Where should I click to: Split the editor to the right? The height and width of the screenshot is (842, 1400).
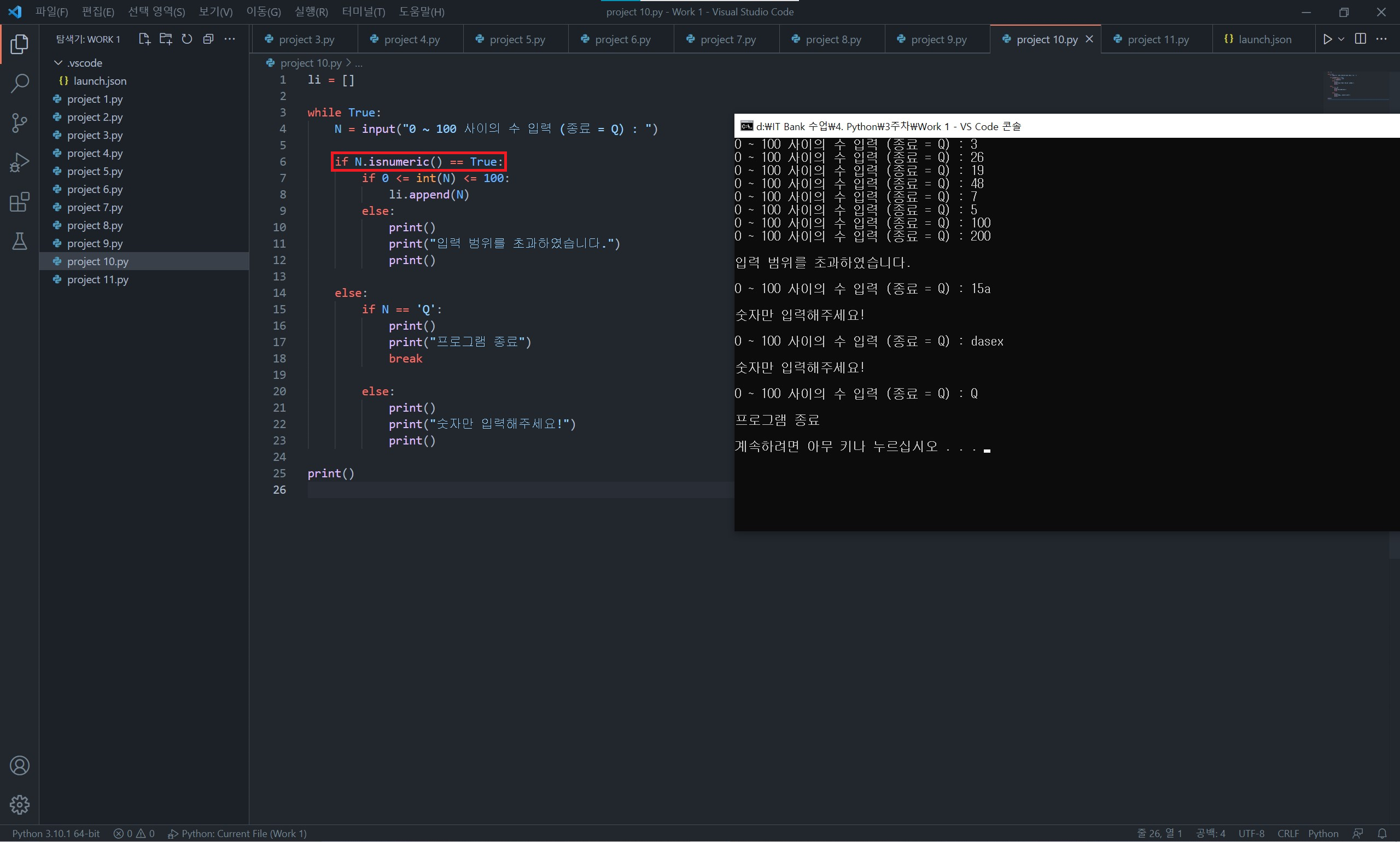[1360, 39]
